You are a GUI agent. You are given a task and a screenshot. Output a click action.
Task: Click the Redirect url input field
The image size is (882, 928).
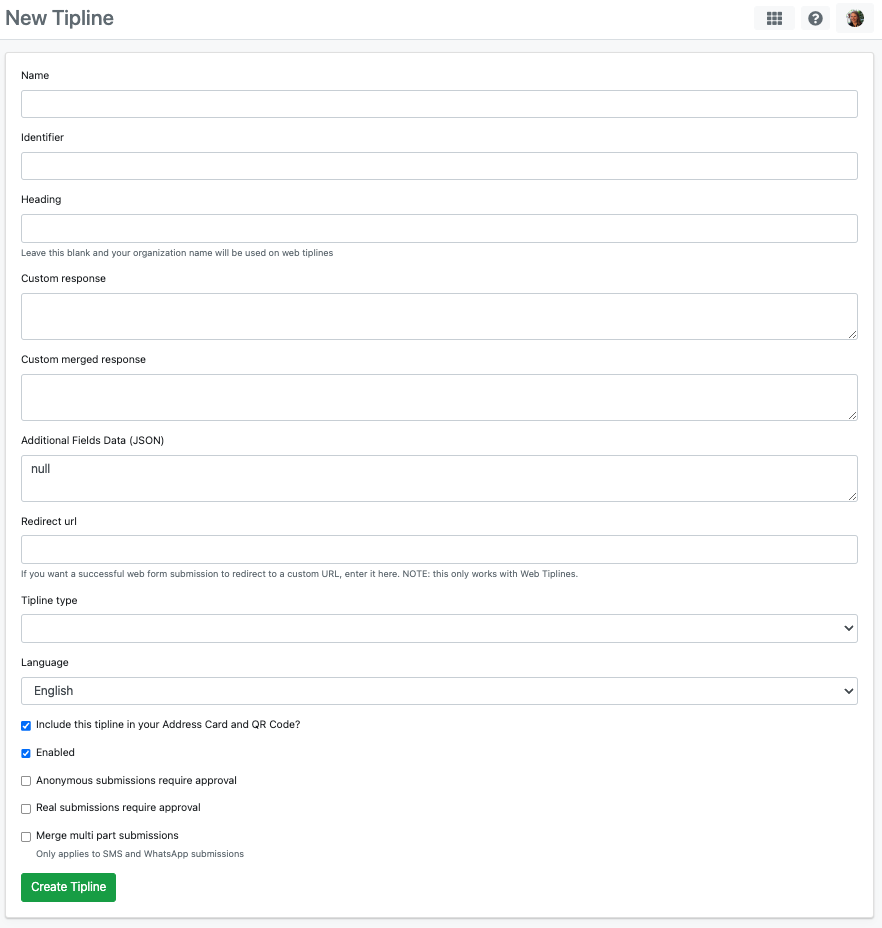[x=439, y=549]
